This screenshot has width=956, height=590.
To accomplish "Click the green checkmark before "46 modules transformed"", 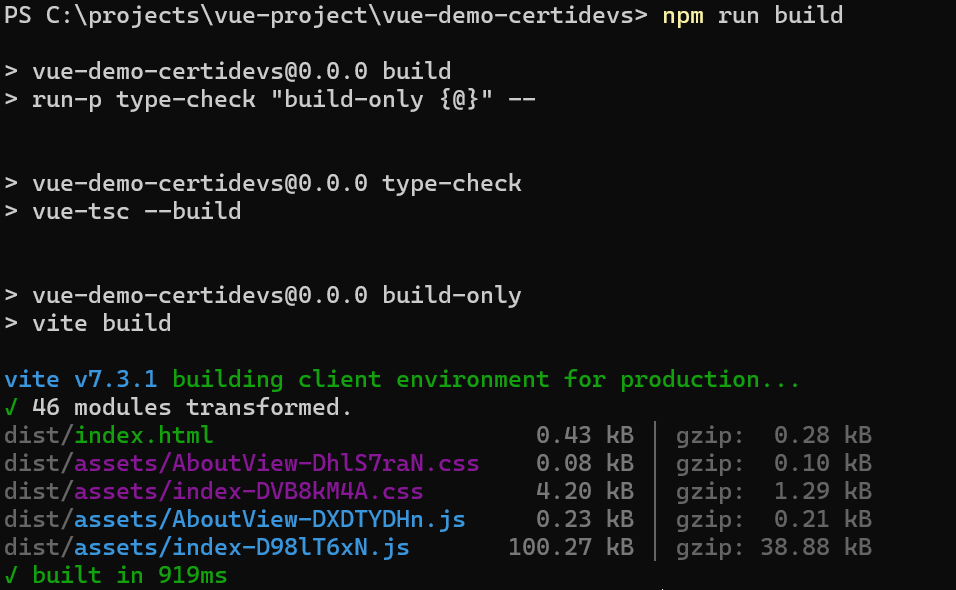I will click(11, 408).
